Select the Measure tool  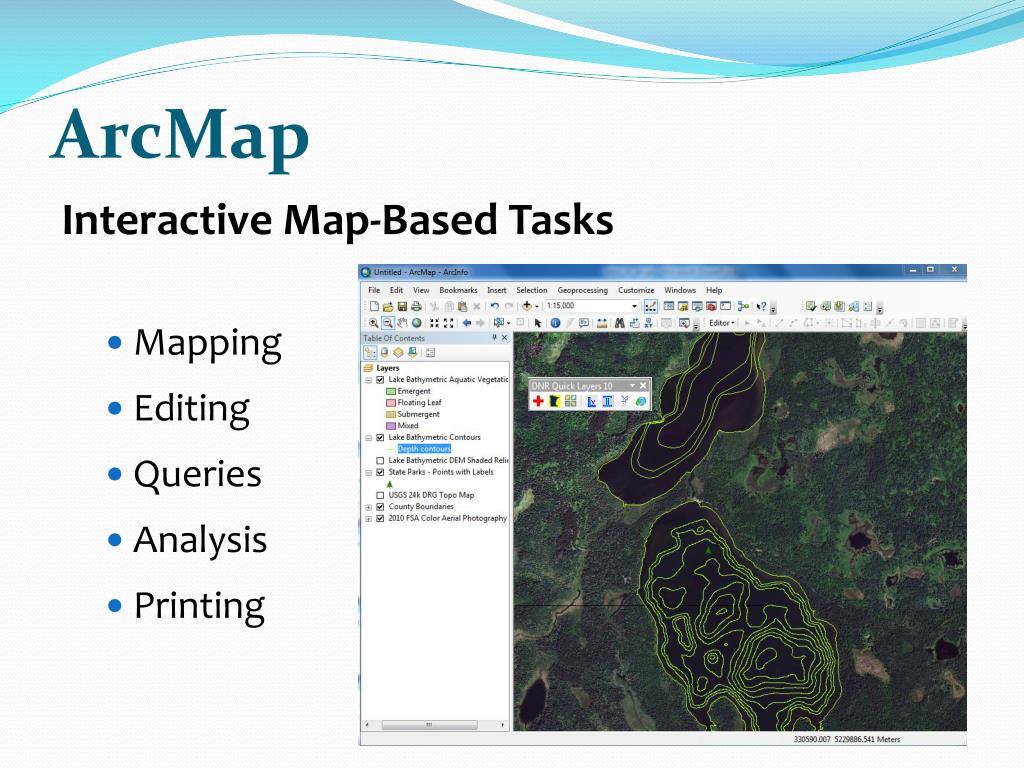pos(601,323)
